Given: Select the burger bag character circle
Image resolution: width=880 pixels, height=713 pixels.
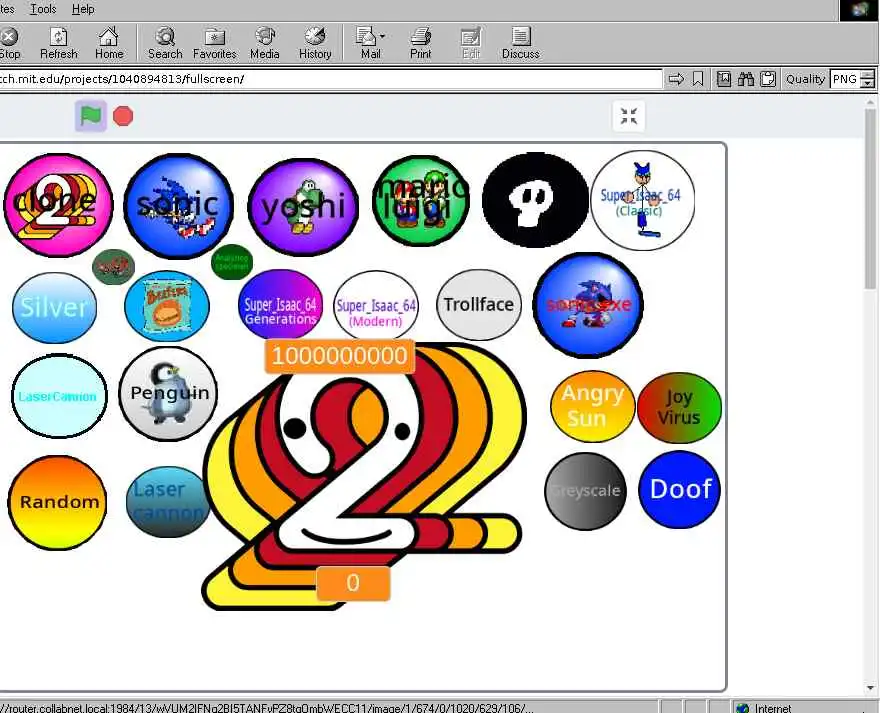Looking at the screenshot, I should (x=167, y=306).
